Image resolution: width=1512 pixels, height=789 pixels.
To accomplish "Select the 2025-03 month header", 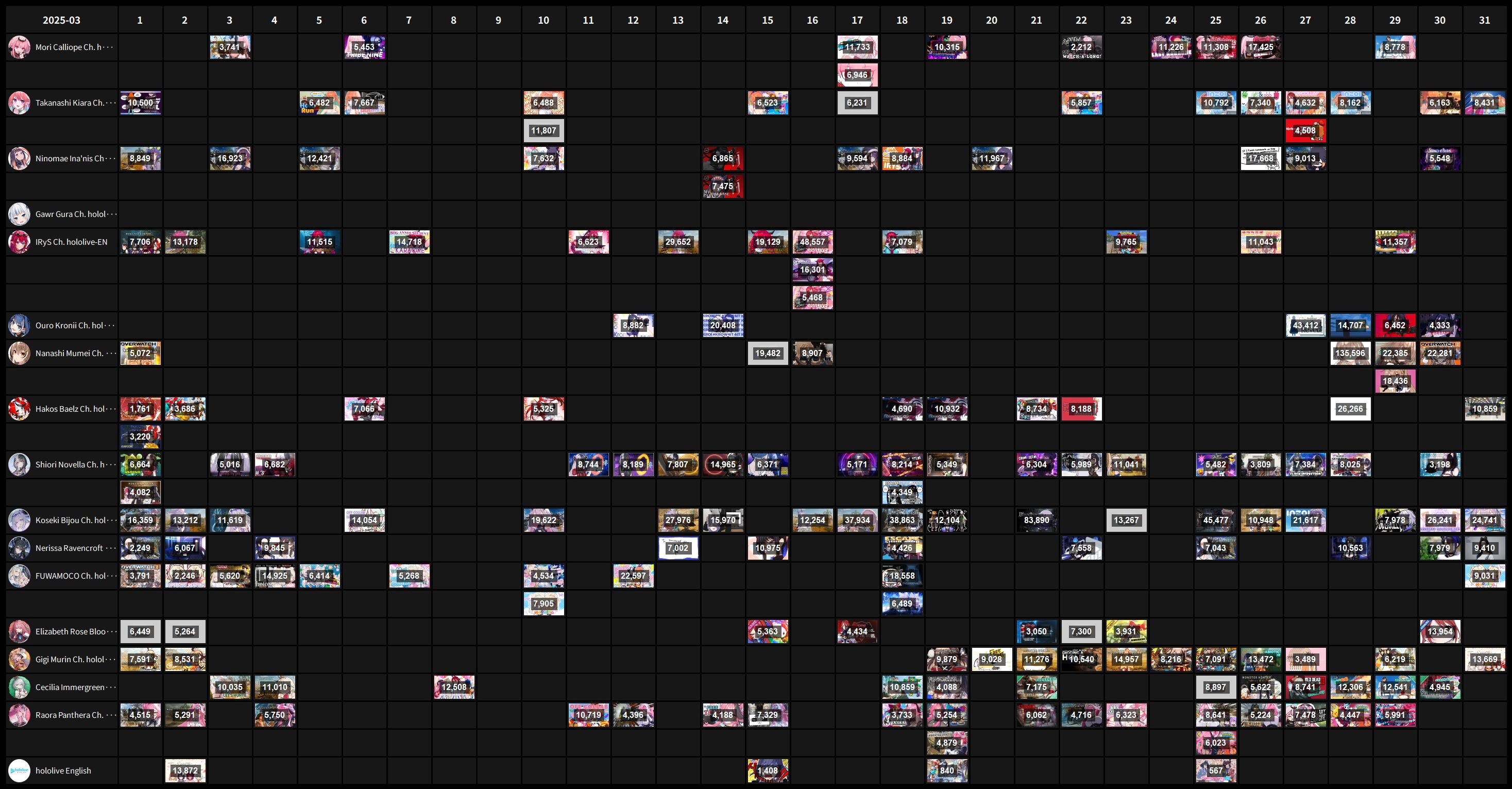I will click(62, 20).
